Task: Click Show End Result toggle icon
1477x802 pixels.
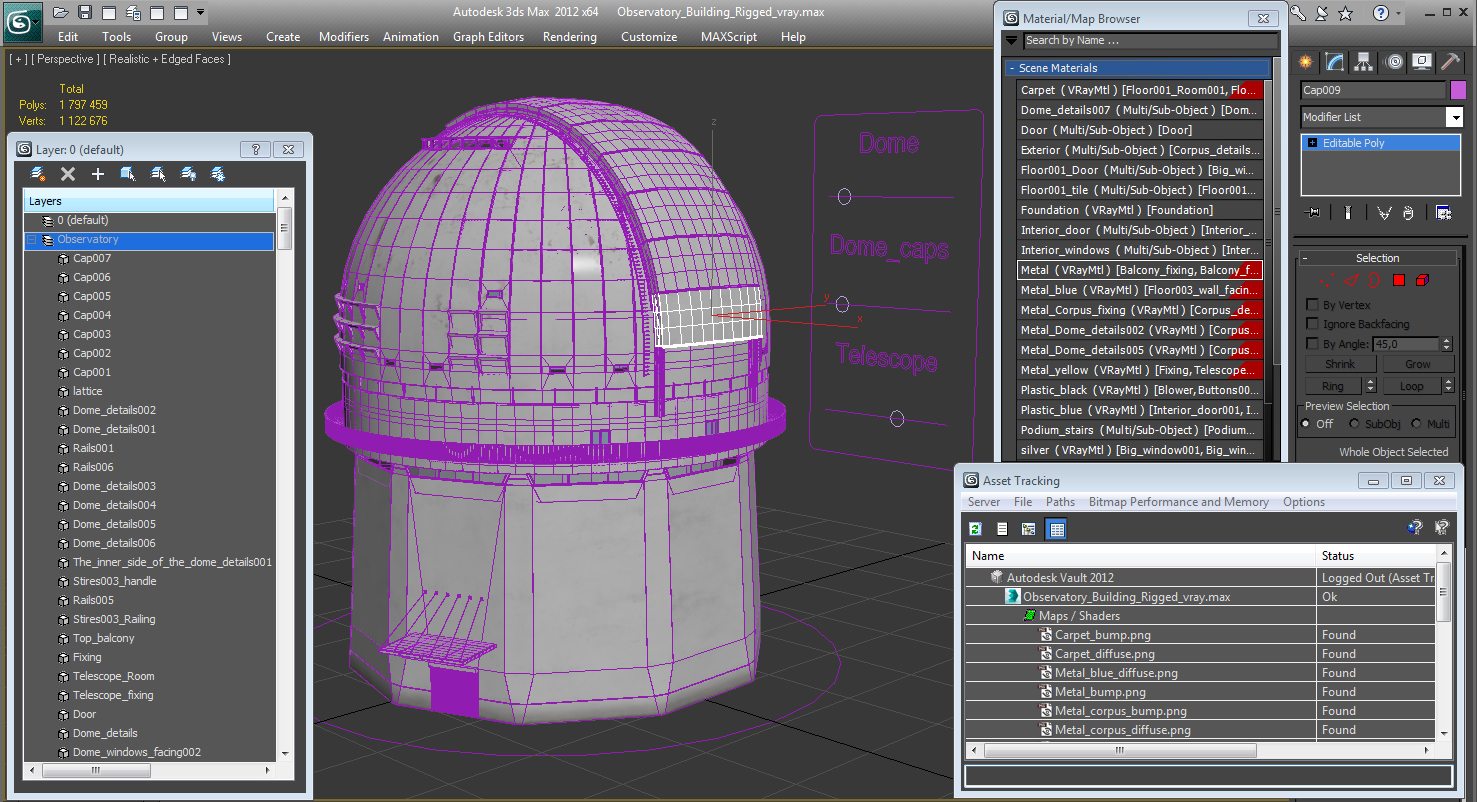Action: coord(1348,212)
